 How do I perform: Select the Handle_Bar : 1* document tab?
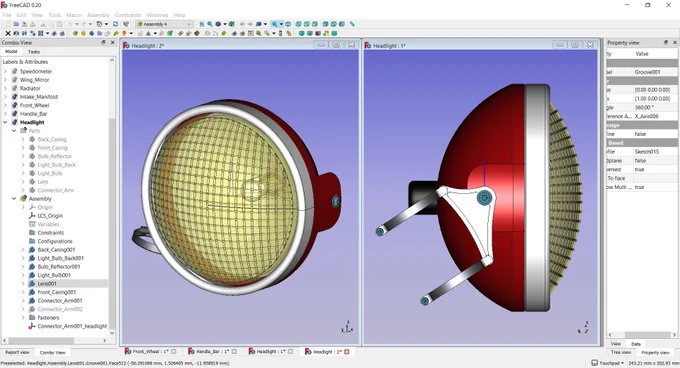(212, 352)
